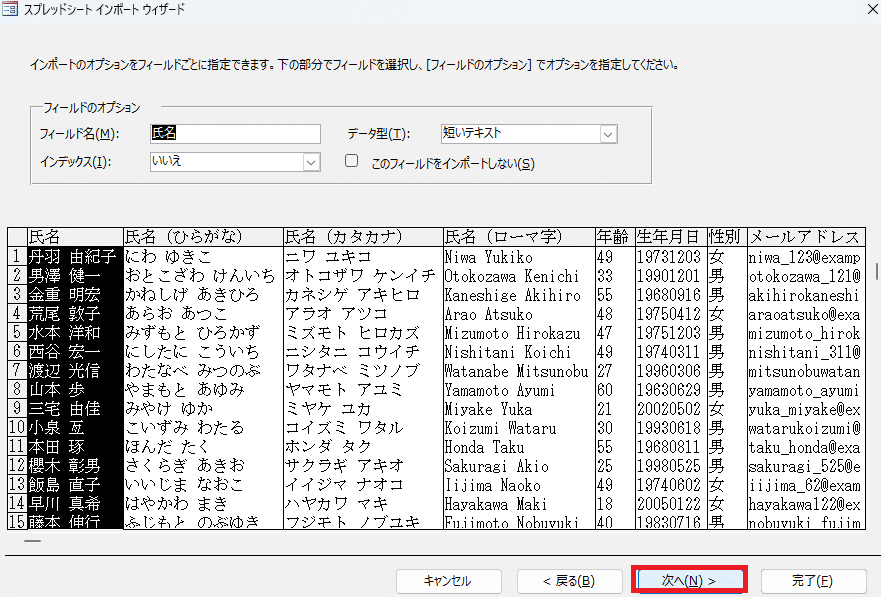This screenshot has height=597, width=881.
Task: Click cell アラオ アツコ
Action: pos(363,313)
